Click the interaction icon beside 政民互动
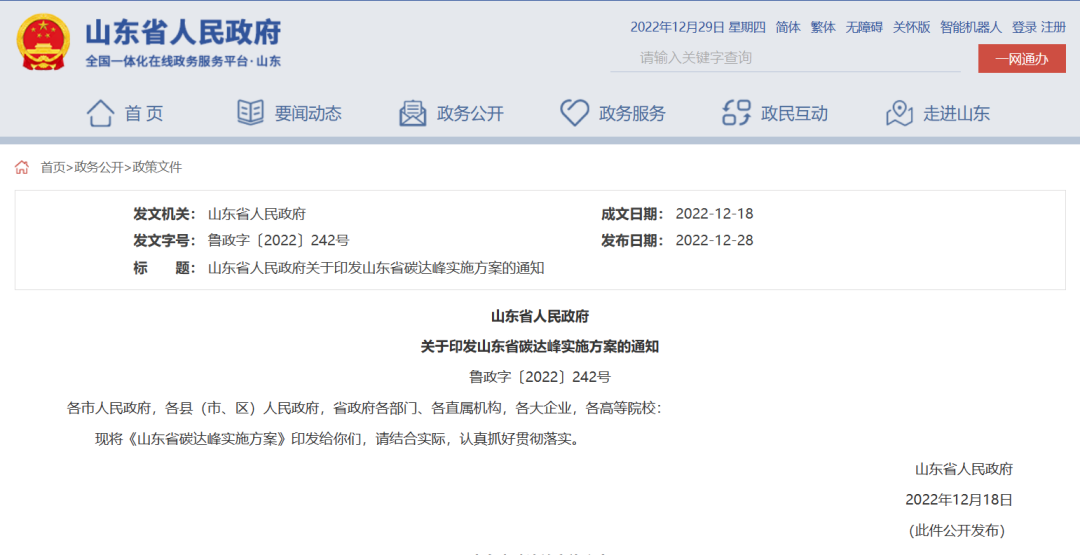The height and width of the screenshot is (555, 1080). coord(736,113)
